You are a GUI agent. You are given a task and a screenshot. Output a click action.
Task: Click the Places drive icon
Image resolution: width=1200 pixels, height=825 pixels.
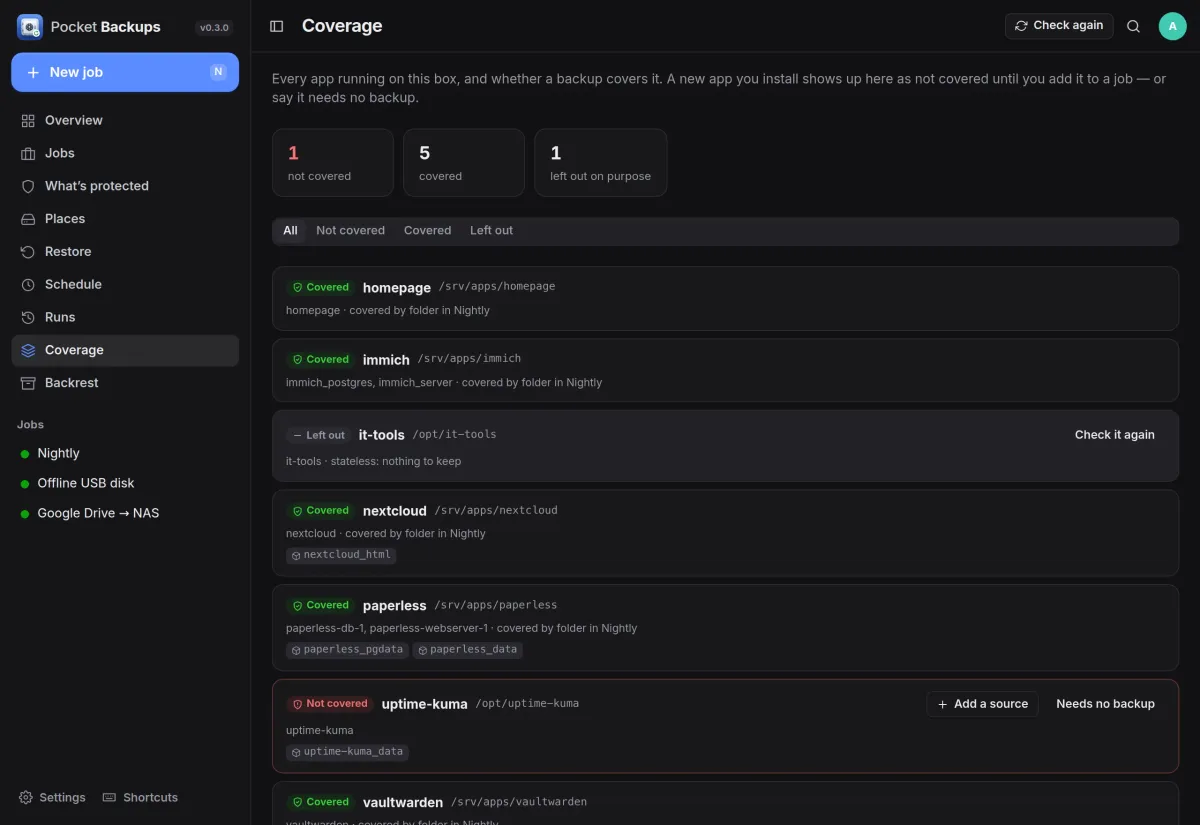coord(28,219)
